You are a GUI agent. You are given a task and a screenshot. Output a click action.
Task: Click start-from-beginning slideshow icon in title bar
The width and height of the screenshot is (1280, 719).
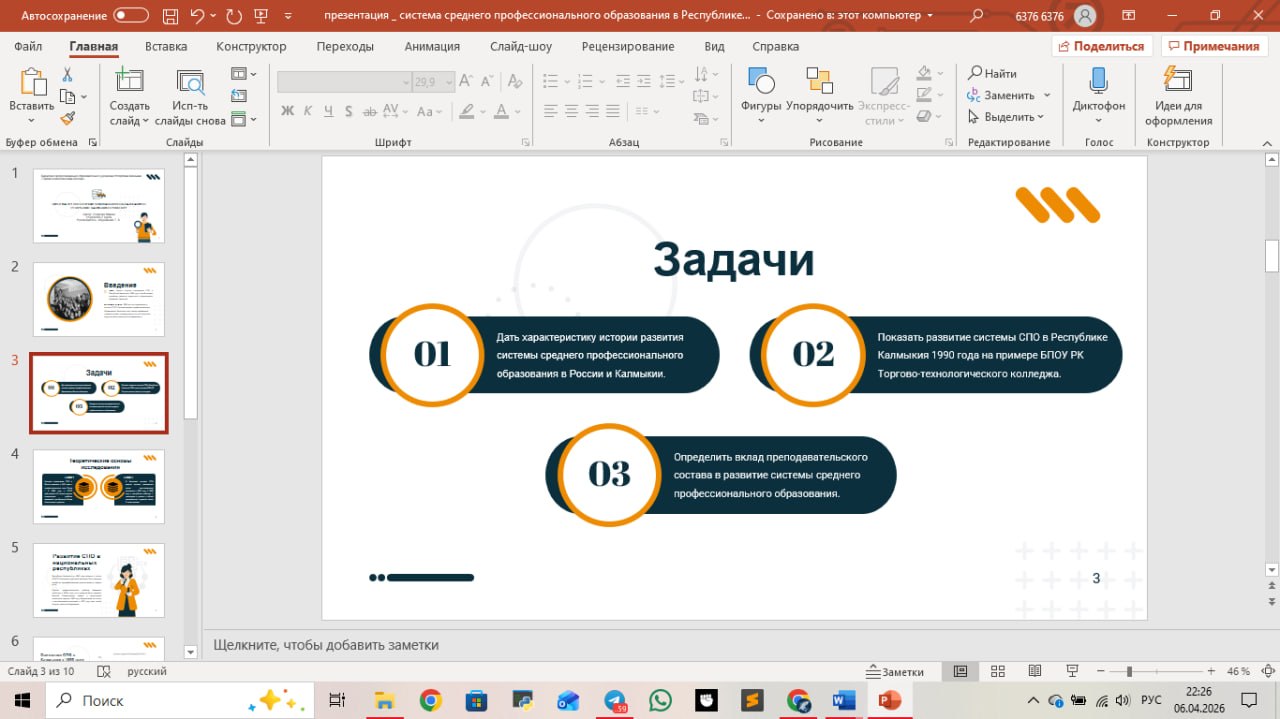coord(263,15)
